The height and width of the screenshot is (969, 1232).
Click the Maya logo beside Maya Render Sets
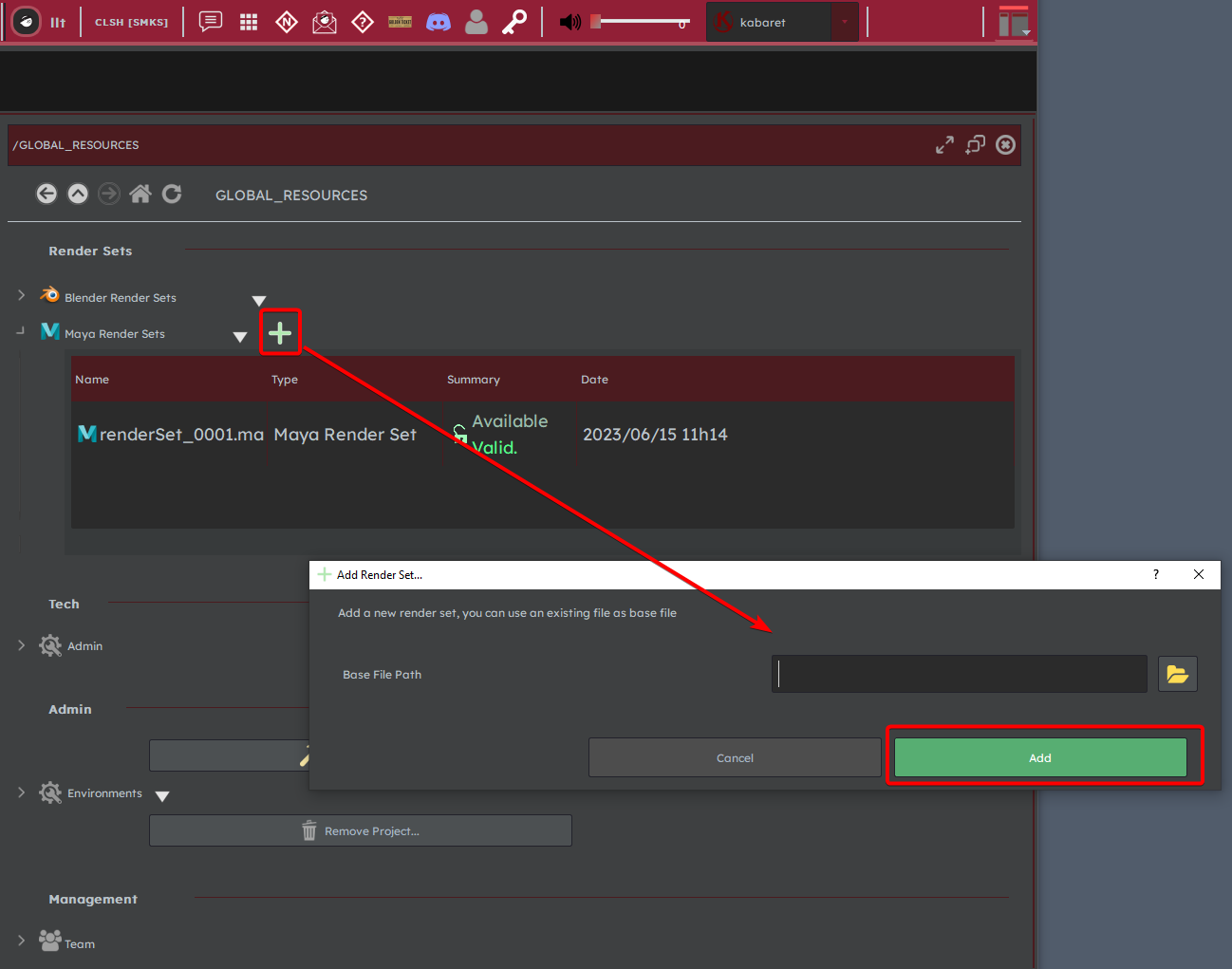click(50, 331)
